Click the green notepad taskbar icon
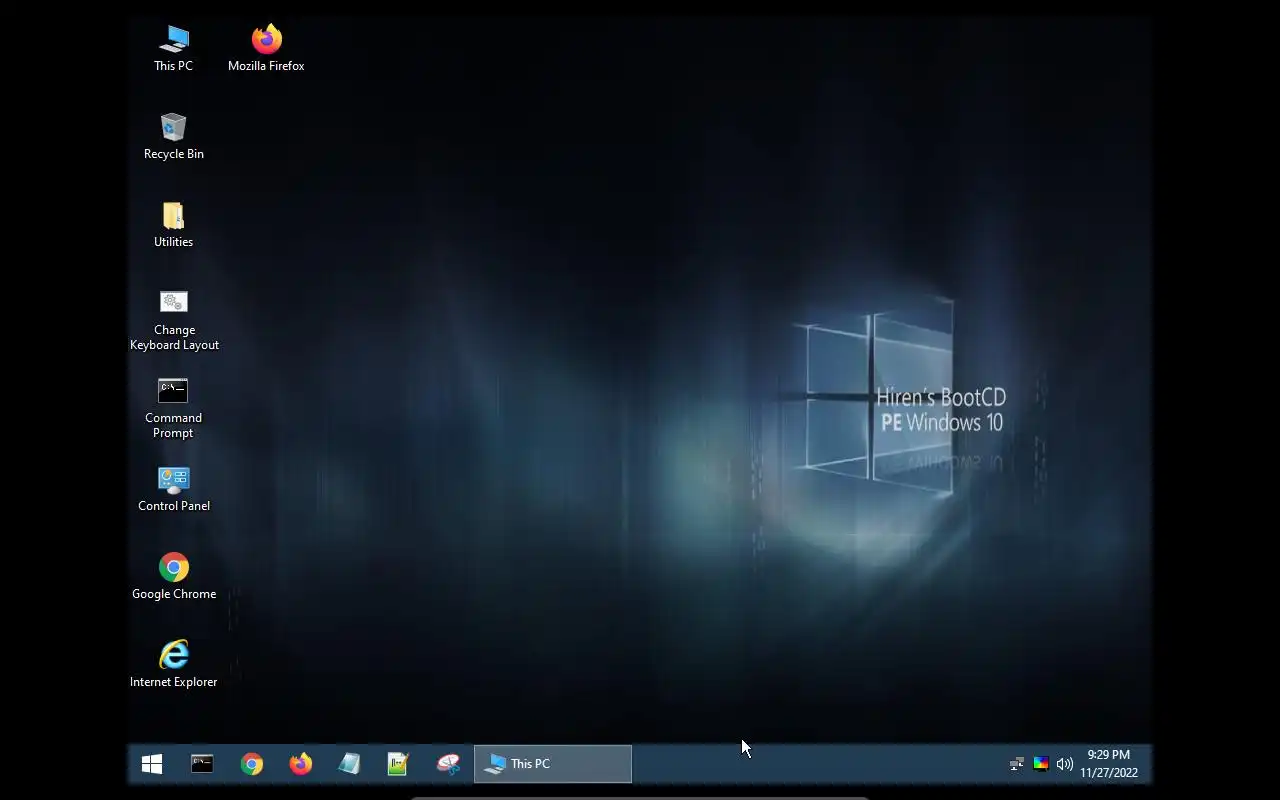 (x=398, y=764)
